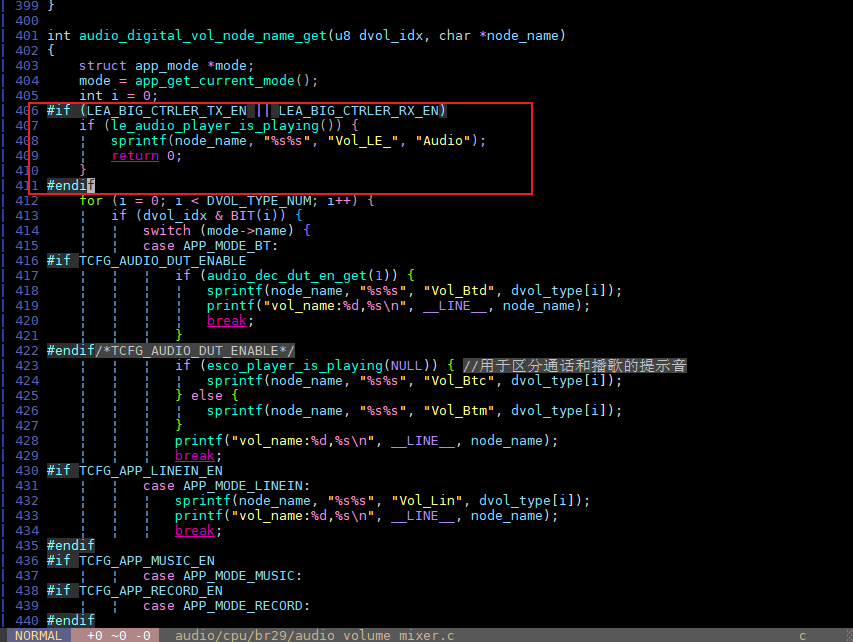This screenshot has width=853, height=642.
Task: Click the DVOL_TYPE_NUM constant
Action: click(x=258, y=201)
